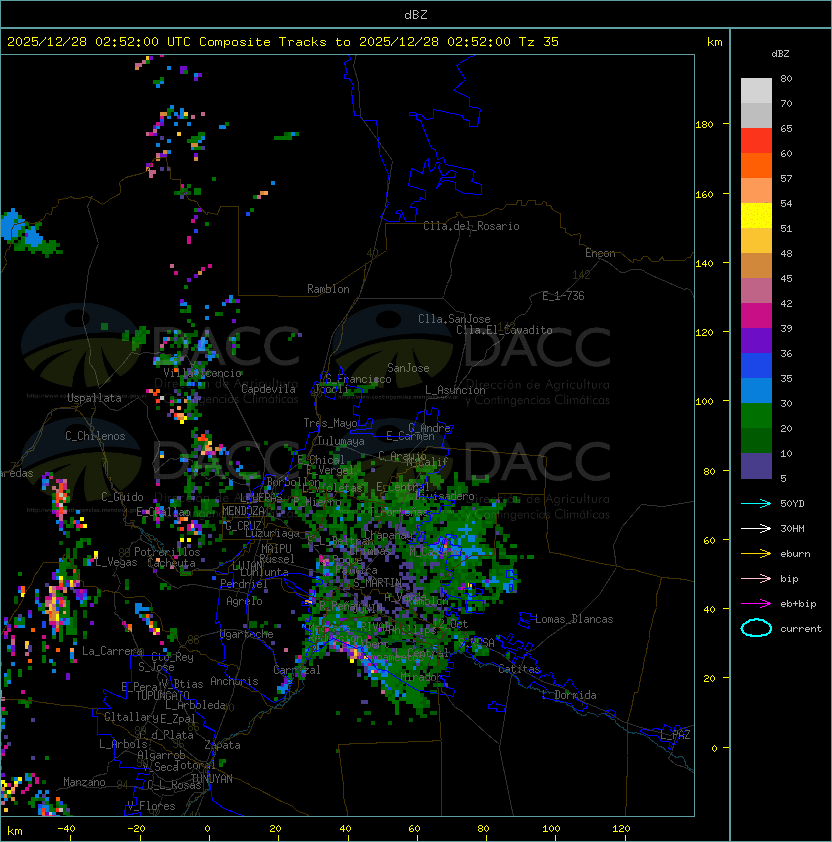Click the '180' tick on the vertical km axis

tap(704, 125)
